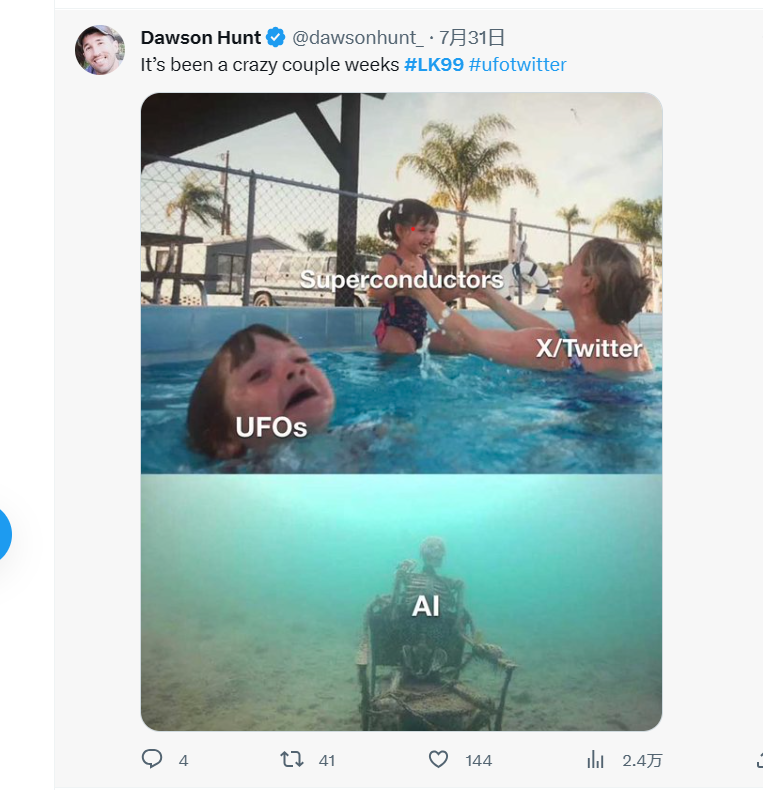
Task: Click the blue circular button on the left edge
Action: point(4,534)
